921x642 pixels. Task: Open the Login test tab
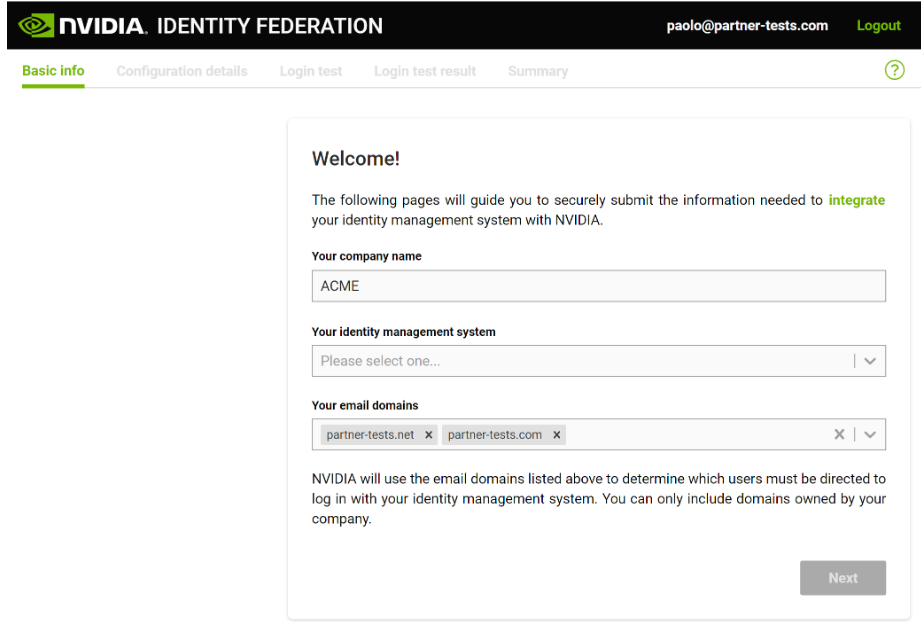click(311, 71)
